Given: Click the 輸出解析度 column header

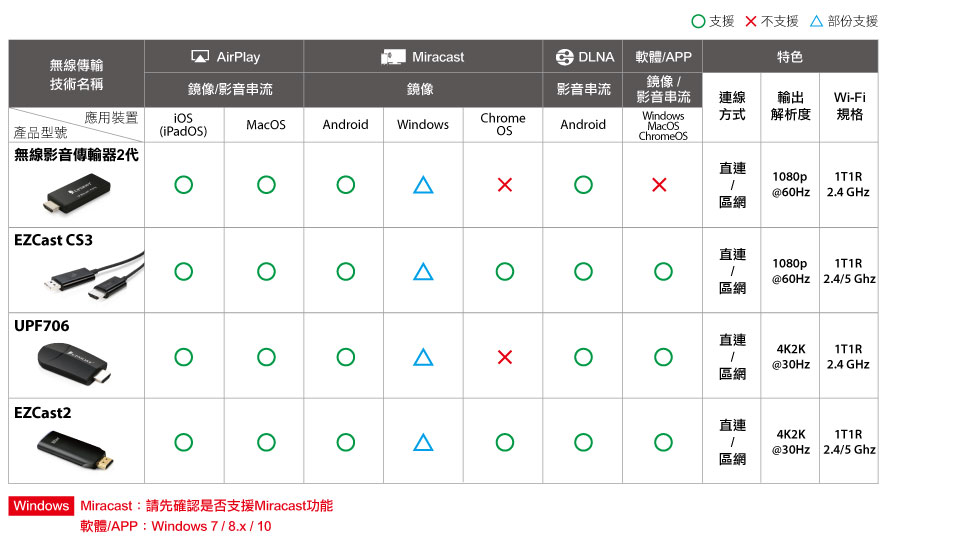Looking at the screenshot, I should click(x=790, y=106).
